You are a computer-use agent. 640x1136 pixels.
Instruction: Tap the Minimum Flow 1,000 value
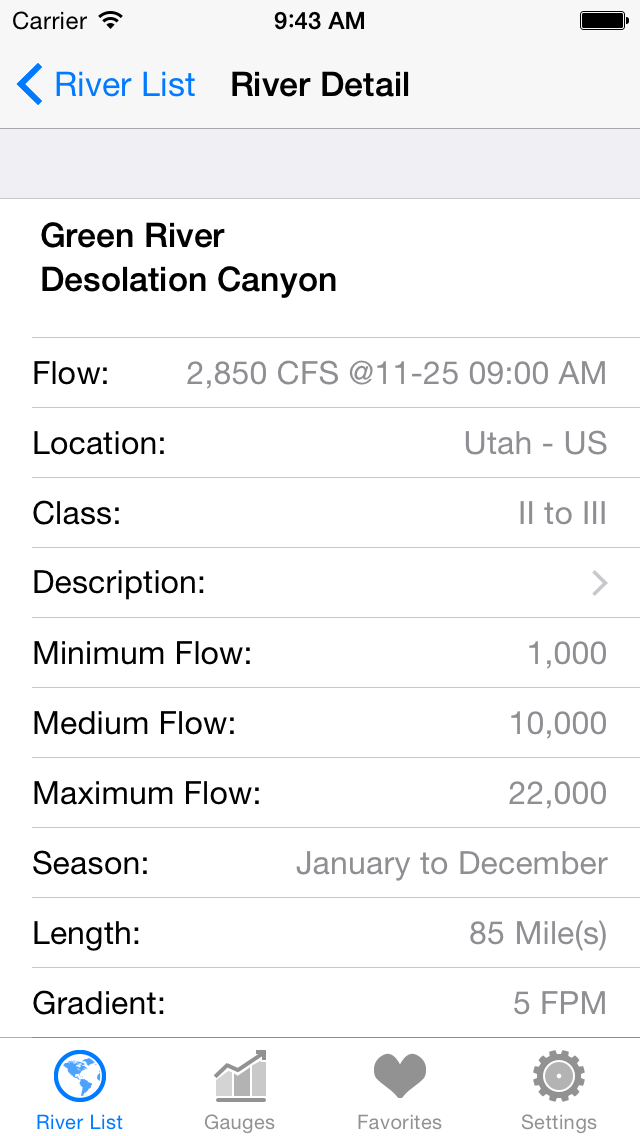[567, 653]
